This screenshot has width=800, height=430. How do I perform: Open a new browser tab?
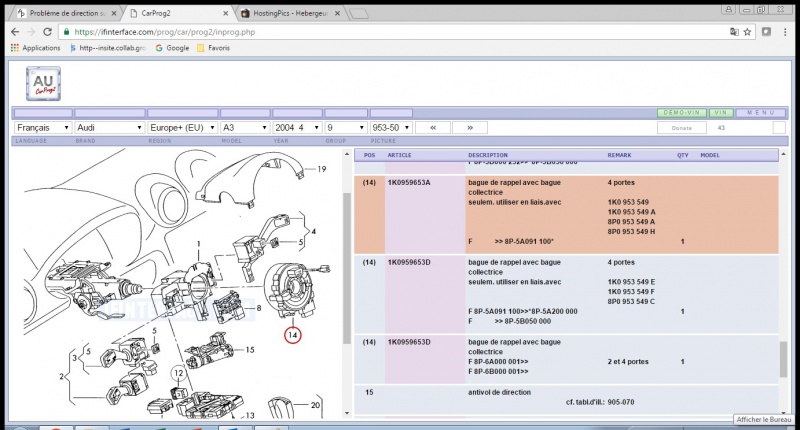359,14
